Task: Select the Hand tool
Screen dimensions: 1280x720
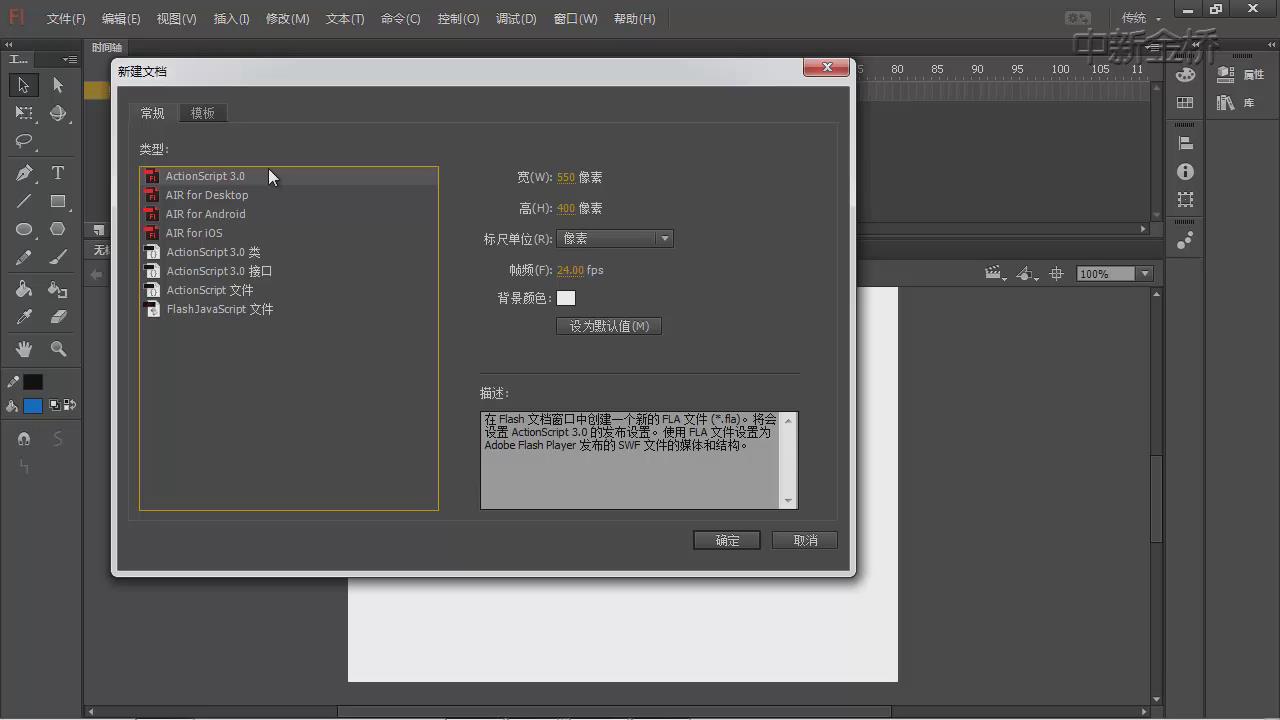Action: coord(24,349)
